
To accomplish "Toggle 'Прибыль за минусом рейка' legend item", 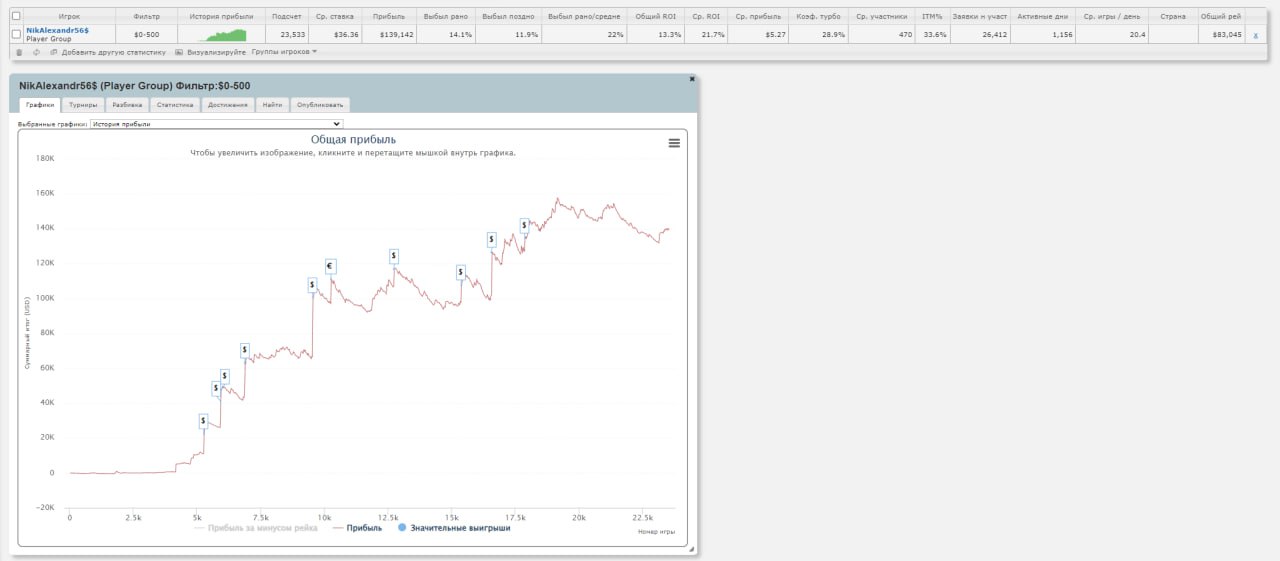I will [256, 528].
